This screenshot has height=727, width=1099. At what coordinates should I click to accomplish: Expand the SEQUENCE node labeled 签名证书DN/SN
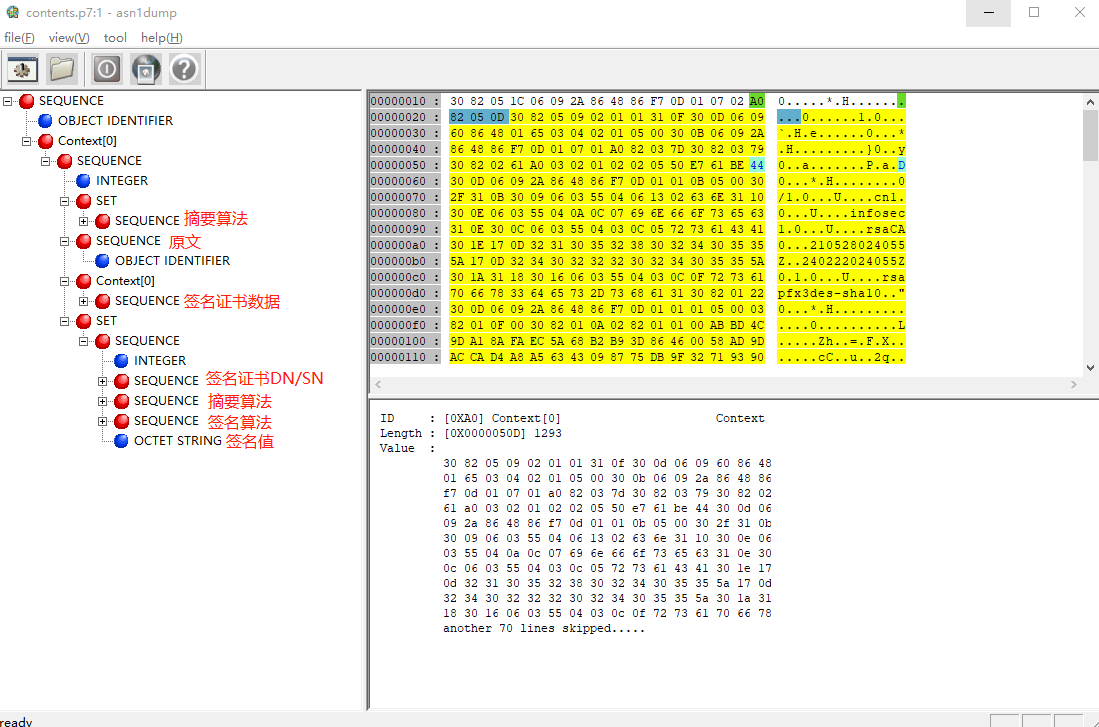click(x=102, y=381)
